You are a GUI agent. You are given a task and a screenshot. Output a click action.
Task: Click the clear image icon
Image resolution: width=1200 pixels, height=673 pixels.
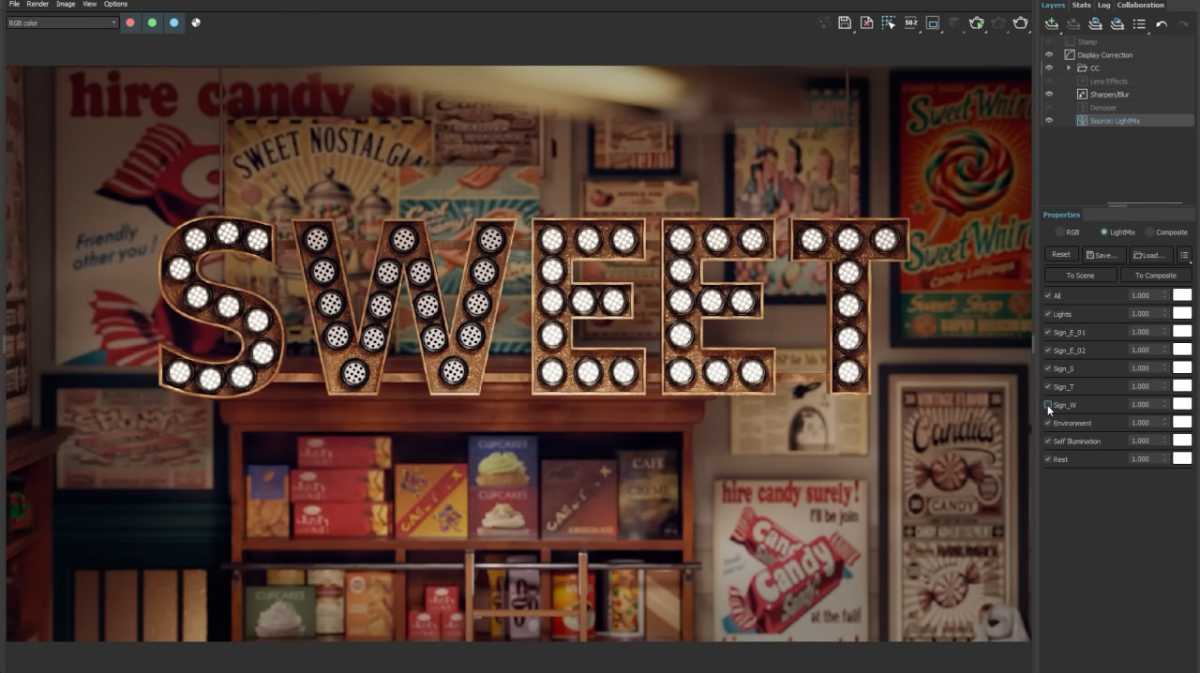coord(867,22)
